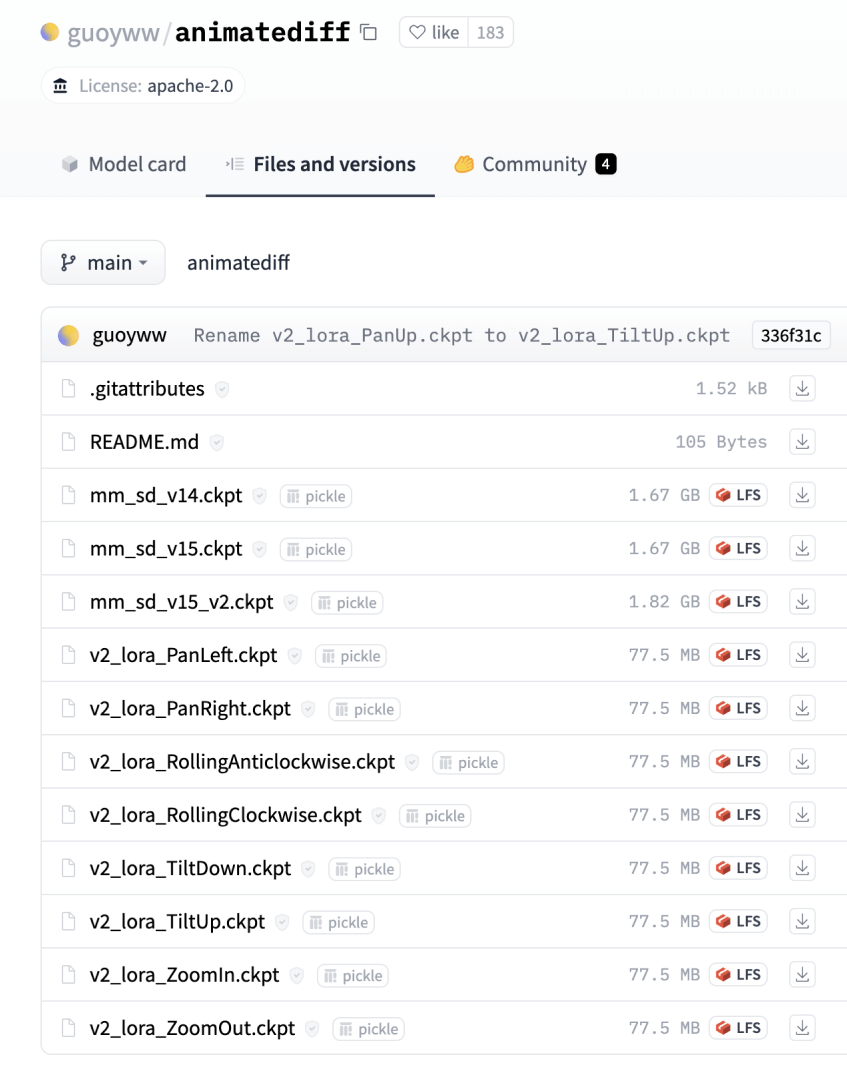Download the .gitattributes file
Screen dimensions: 847x1071
[802, 389]
